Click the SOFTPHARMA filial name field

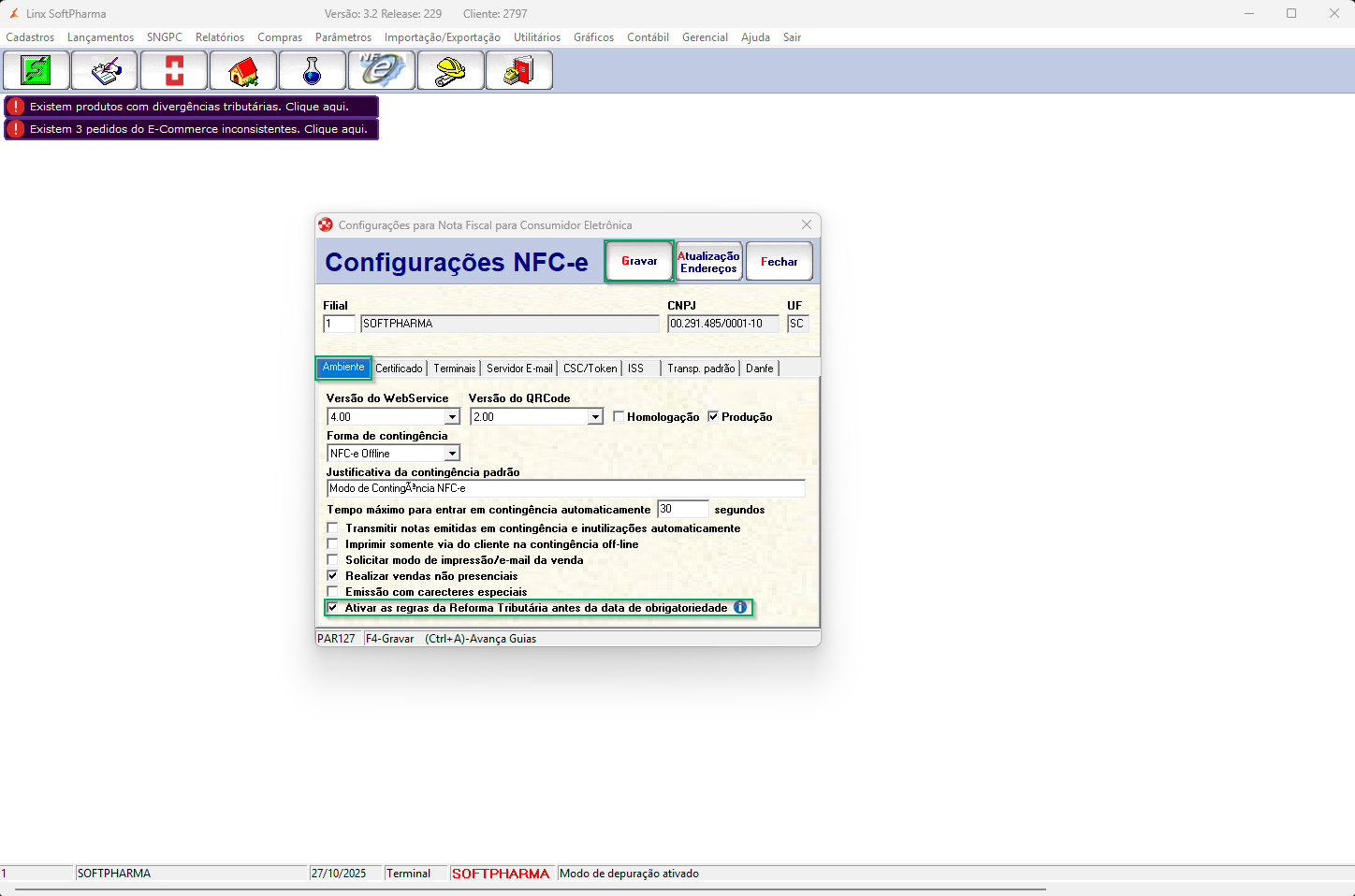tap(510, 324)
